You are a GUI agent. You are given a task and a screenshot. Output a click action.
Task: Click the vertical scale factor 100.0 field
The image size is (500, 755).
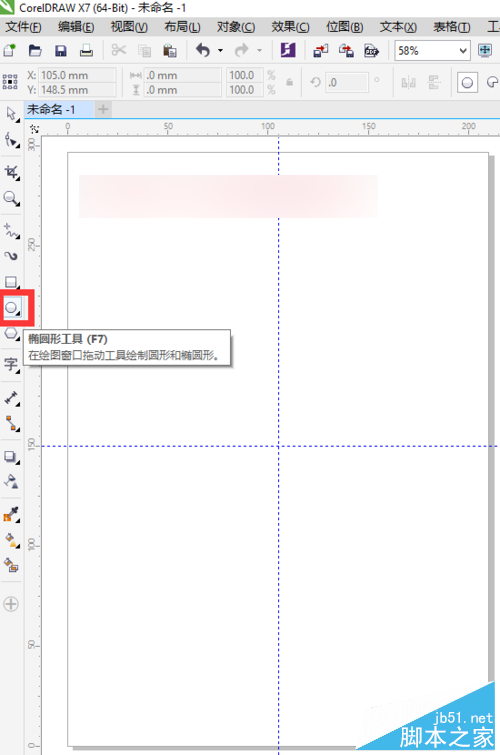point(245,90)
